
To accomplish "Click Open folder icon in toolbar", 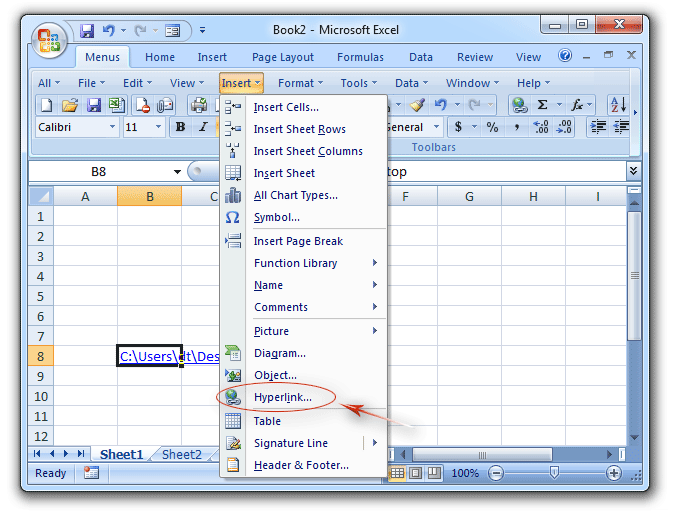I will coord(70,105).
